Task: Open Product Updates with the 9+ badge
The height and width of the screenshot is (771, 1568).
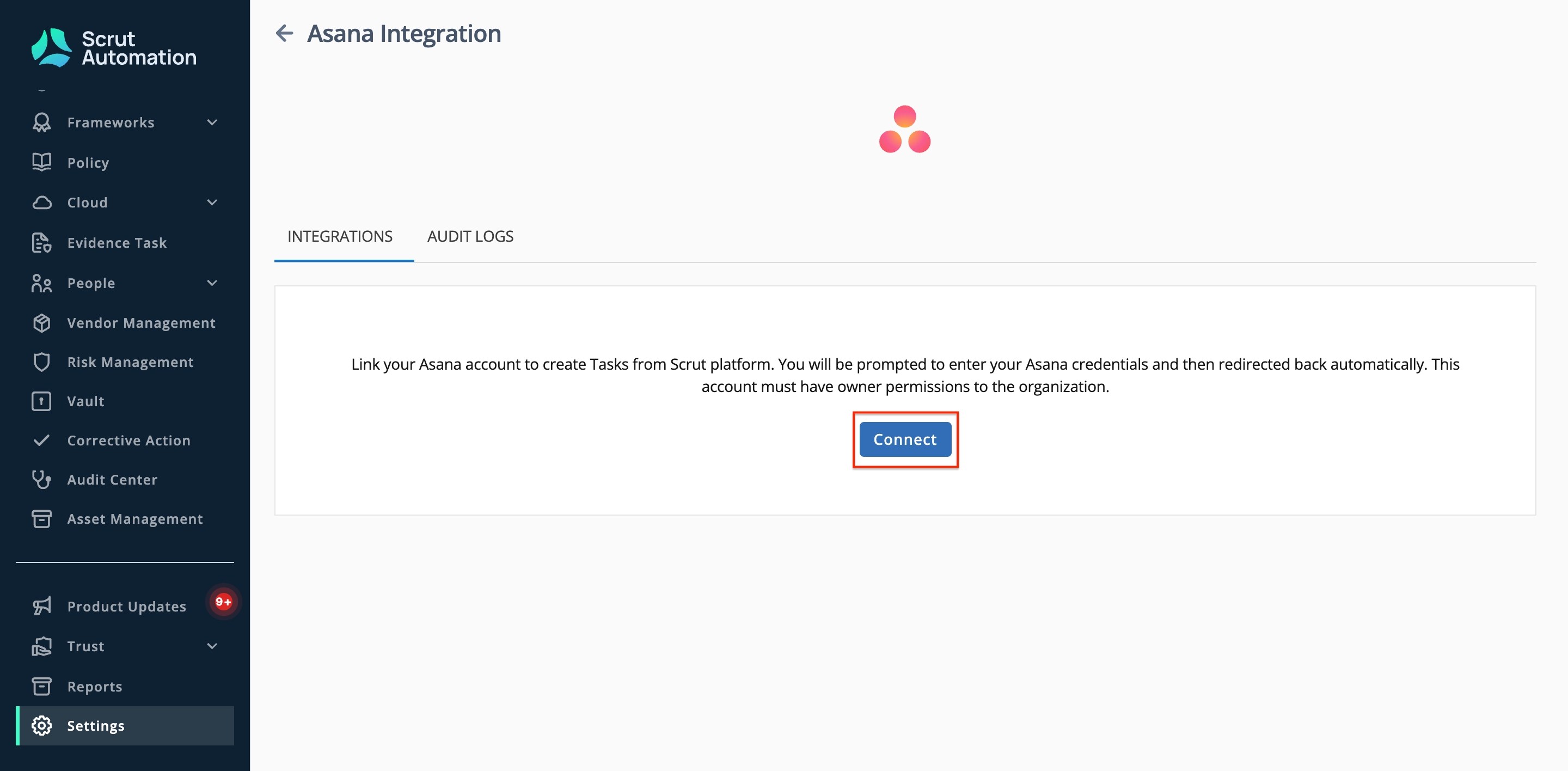Action: [x=126, y=606]
